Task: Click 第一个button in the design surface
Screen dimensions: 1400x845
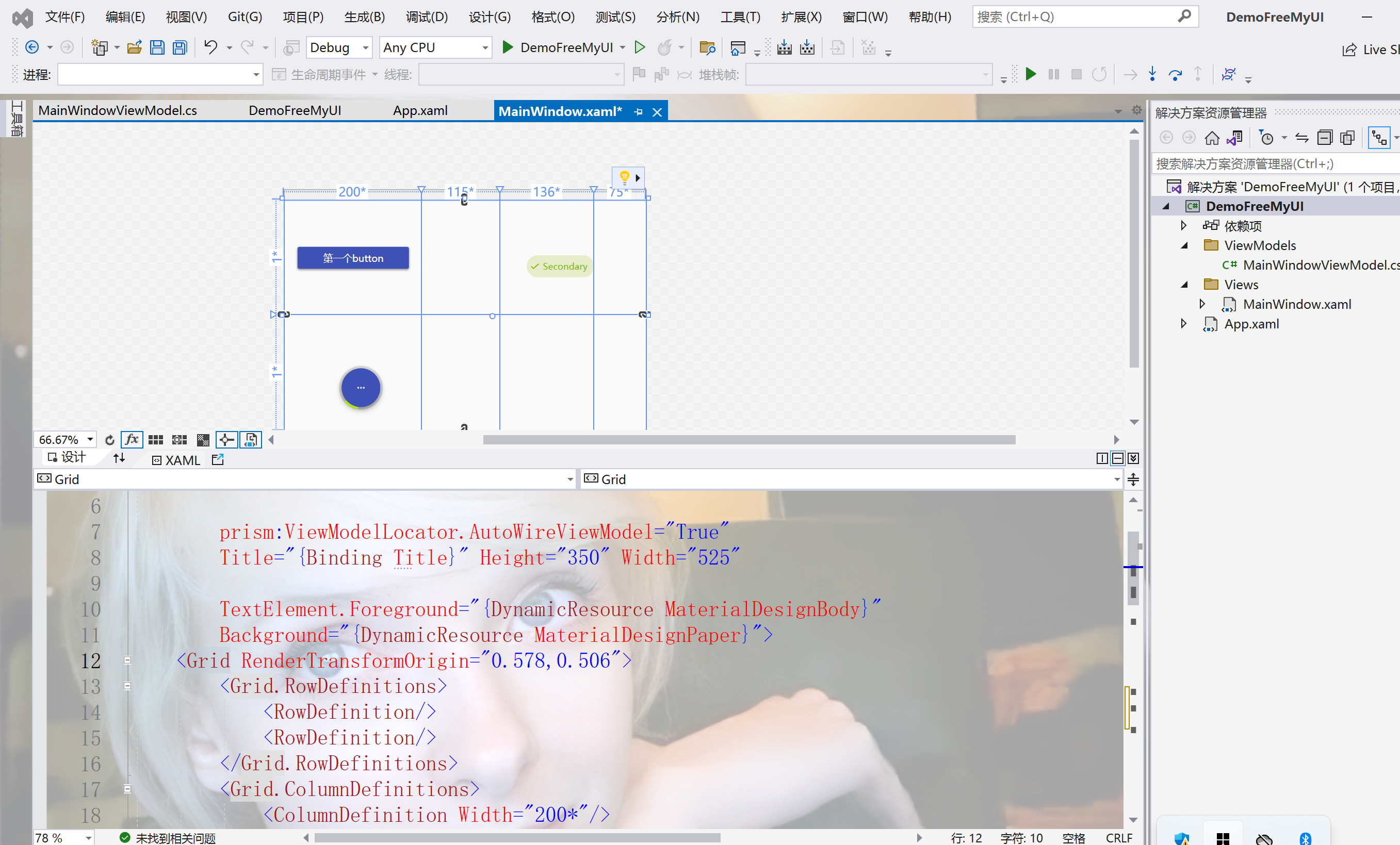Action: tap(352, 257)
